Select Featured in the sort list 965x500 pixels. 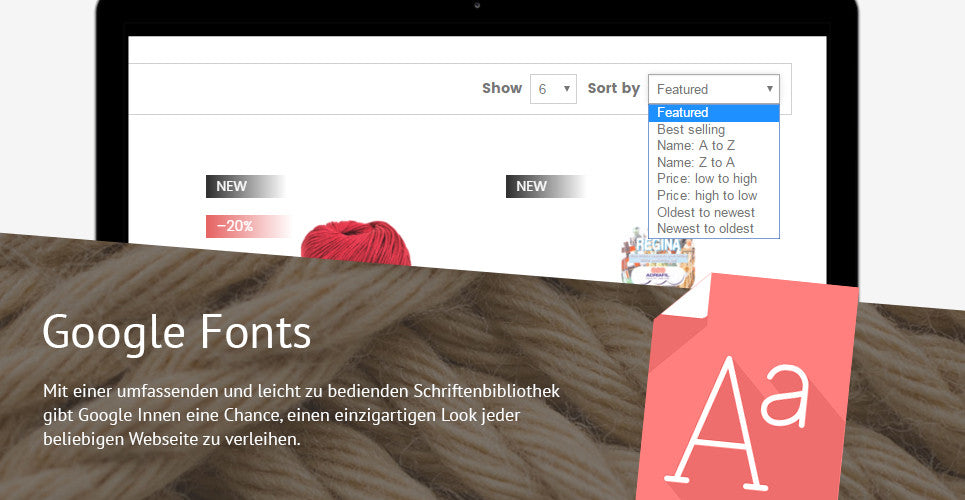pos(713,113)
